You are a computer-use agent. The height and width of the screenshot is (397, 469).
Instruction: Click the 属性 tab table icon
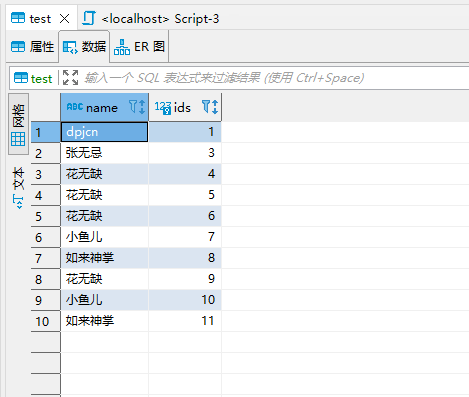tap(18, 47)
